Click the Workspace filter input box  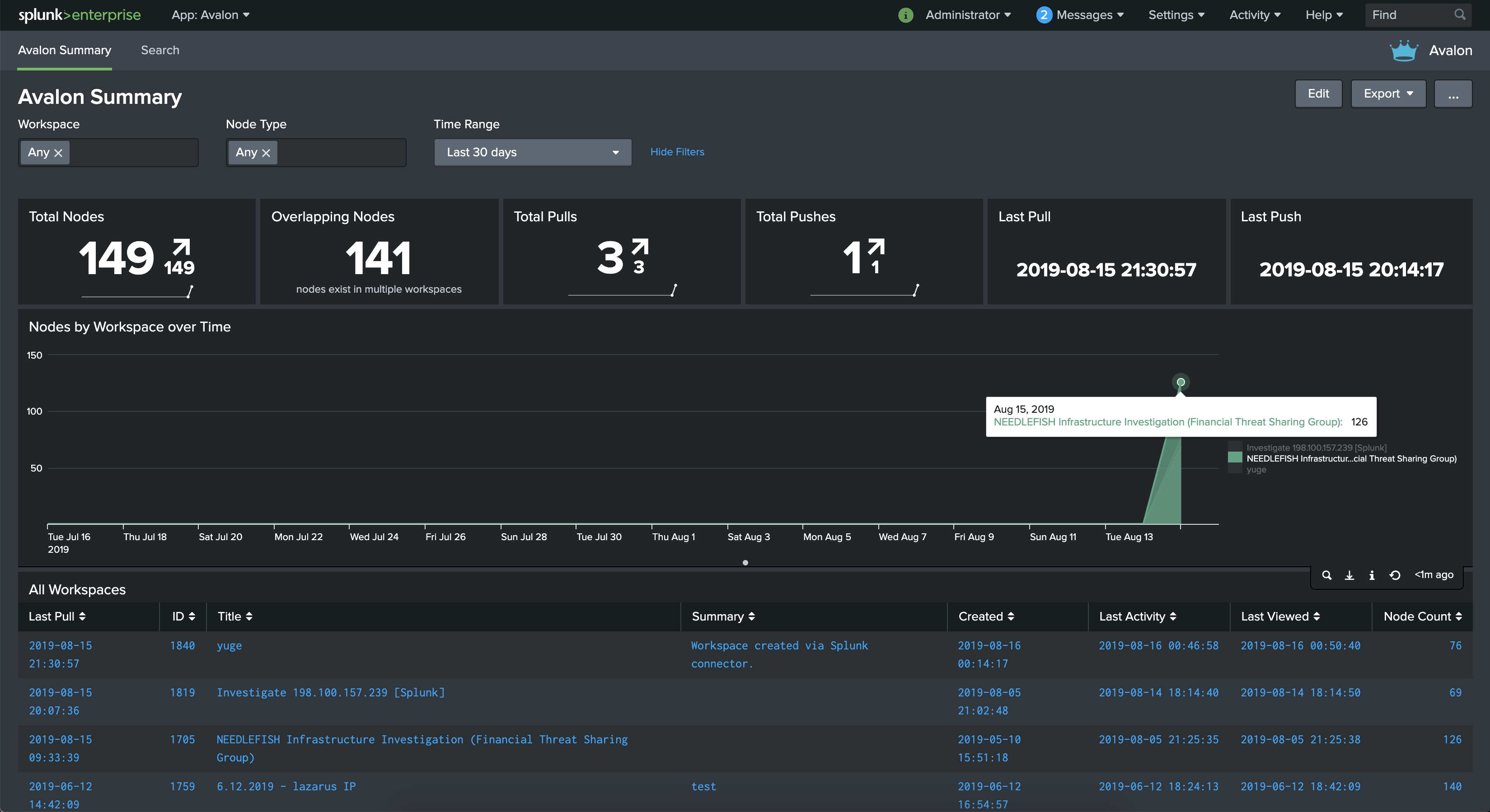108,153
